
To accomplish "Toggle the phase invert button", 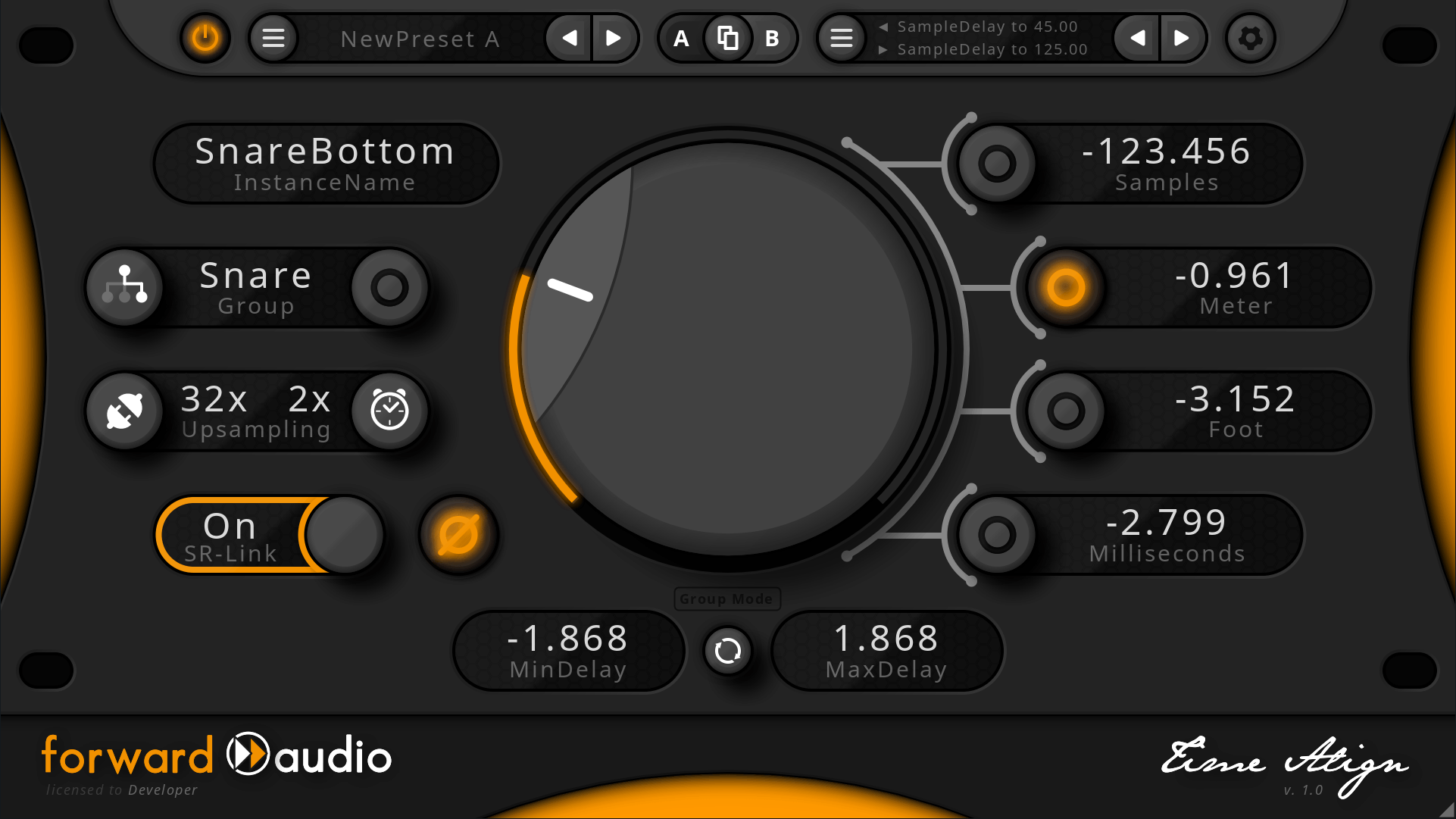I will tap(458, 536).
